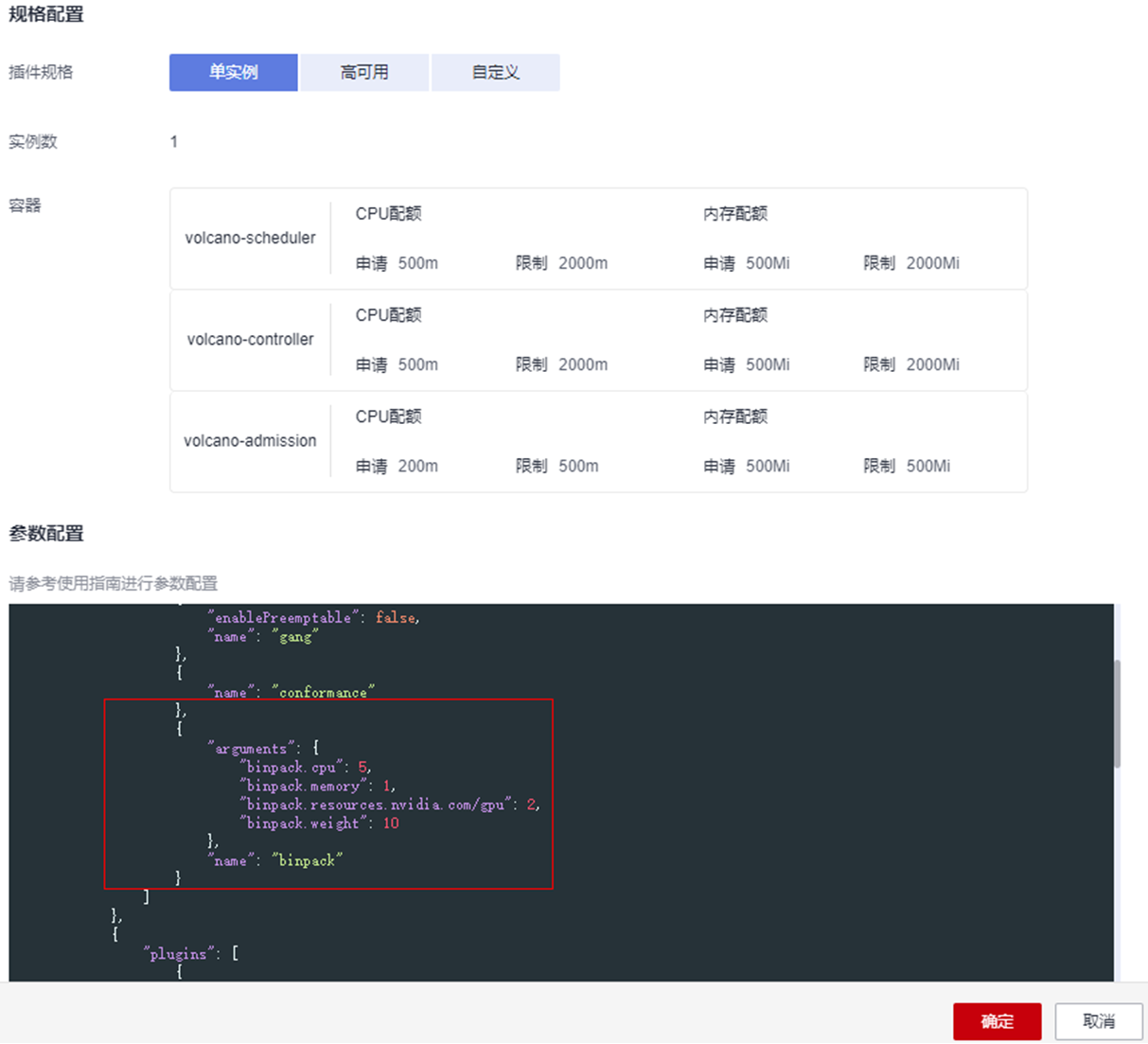This screenshot has width=1148, height=1044.
Task: Click the 容器 label
Action: click(25, 205)
